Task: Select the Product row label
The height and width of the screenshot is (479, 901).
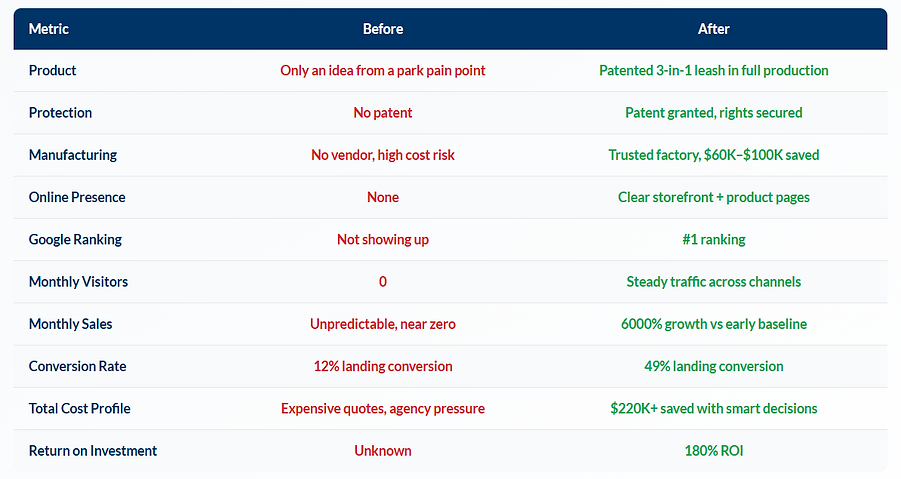Action: (53, 71)
